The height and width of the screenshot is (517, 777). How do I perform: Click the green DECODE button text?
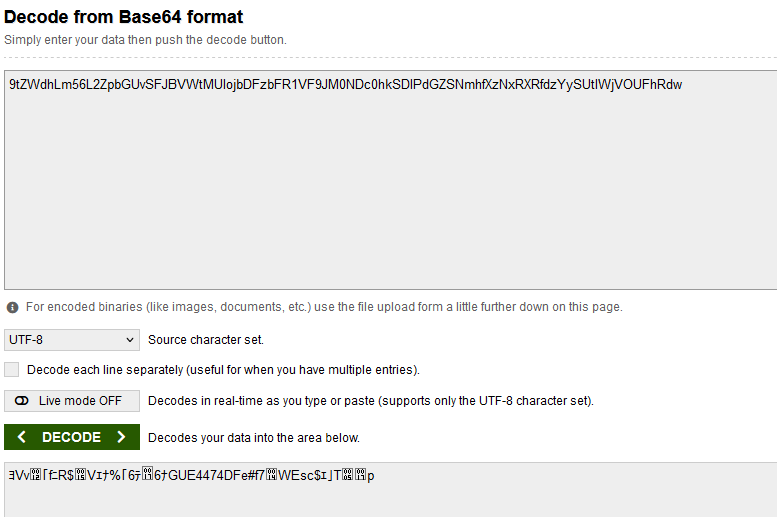pos(71,437)
